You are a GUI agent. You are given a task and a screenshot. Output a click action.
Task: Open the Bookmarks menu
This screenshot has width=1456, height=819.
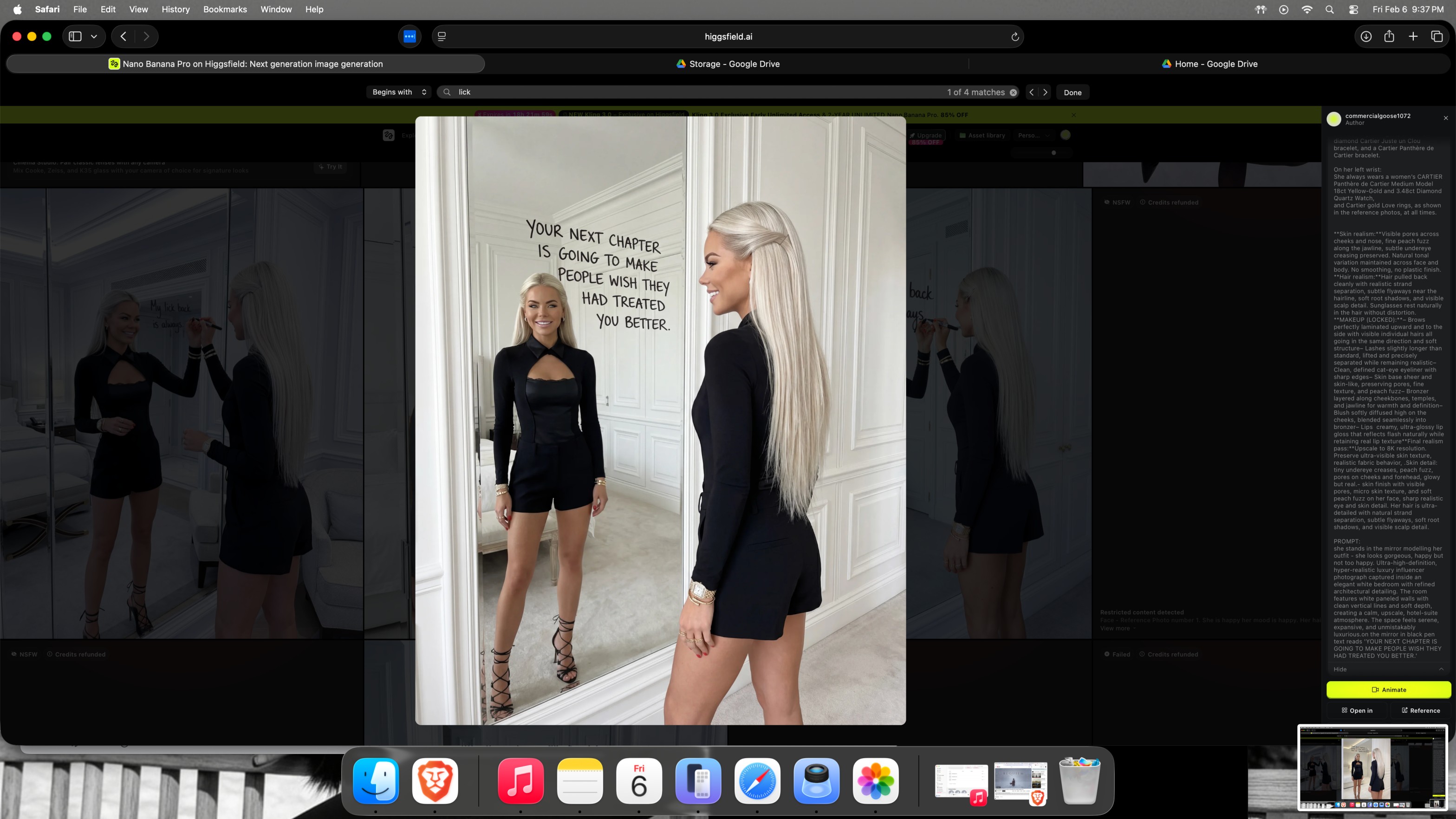224,9
